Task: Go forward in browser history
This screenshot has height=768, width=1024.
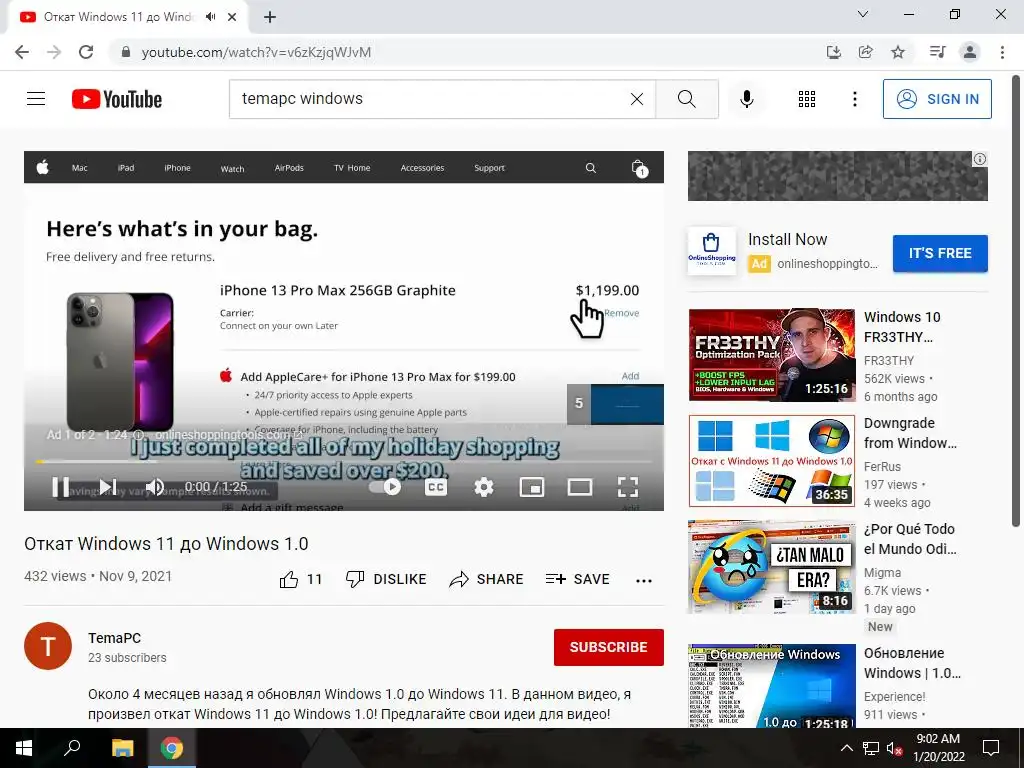Action: point(54,52)
